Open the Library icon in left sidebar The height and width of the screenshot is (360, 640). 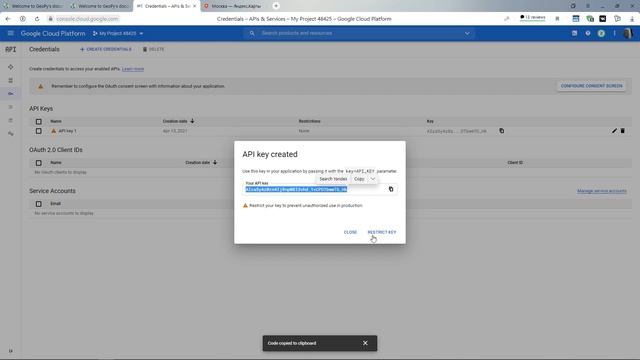[x=11, y=80]
